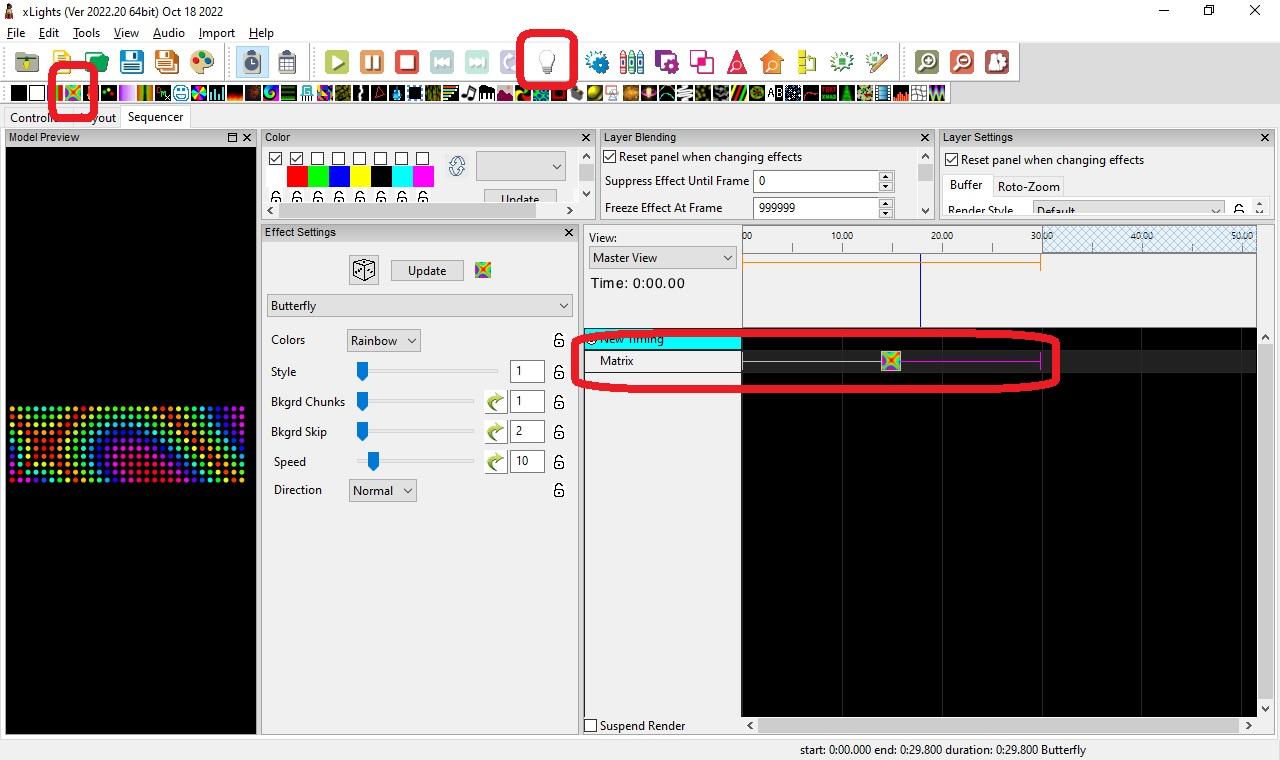Click the color palette icon in main toolbar
Screen dimensions: 1280x760
tap(202, 62)
